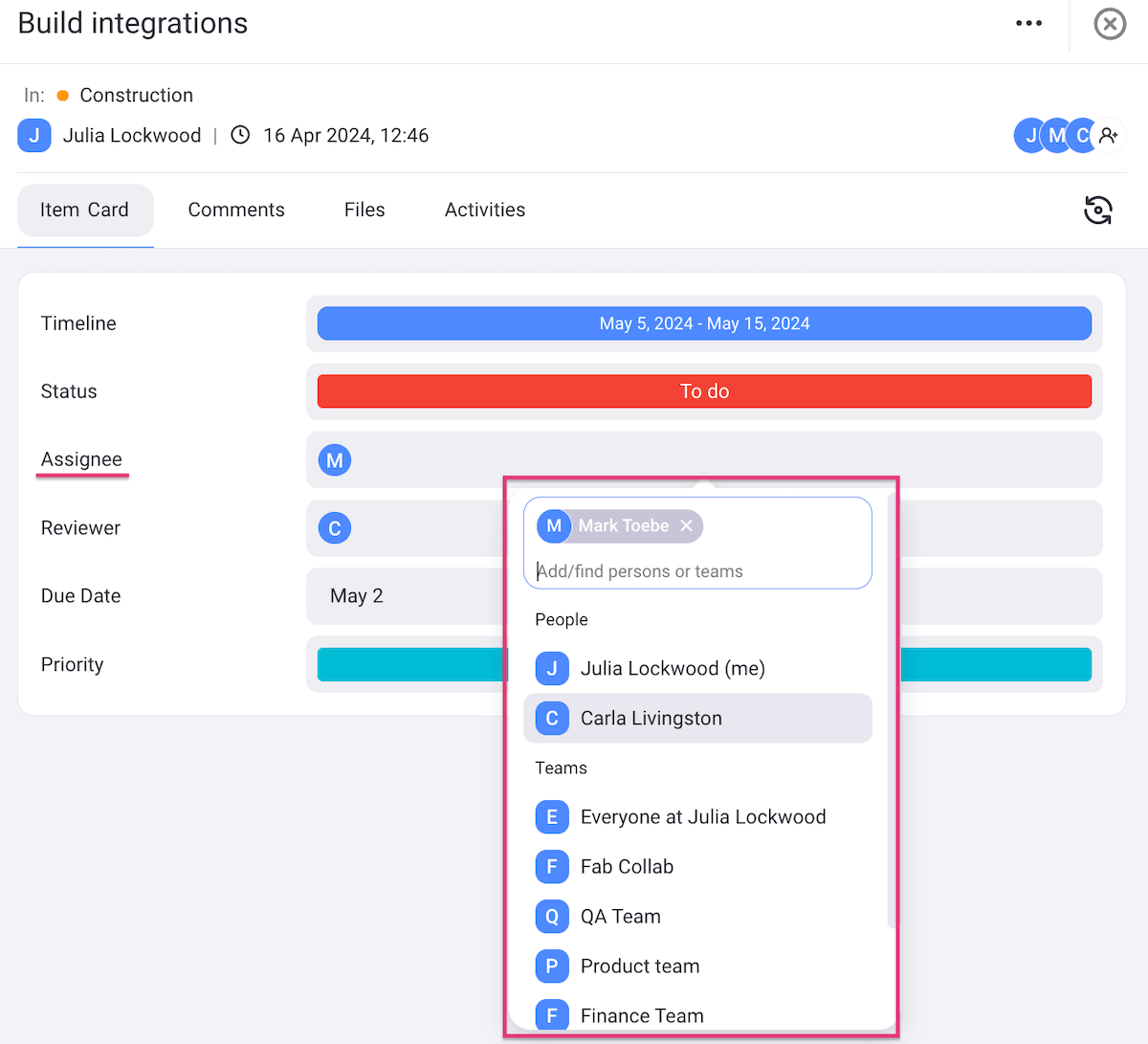Select the QA Team from the Teams list
The image size is (1148, 1044).
[620, 916]
